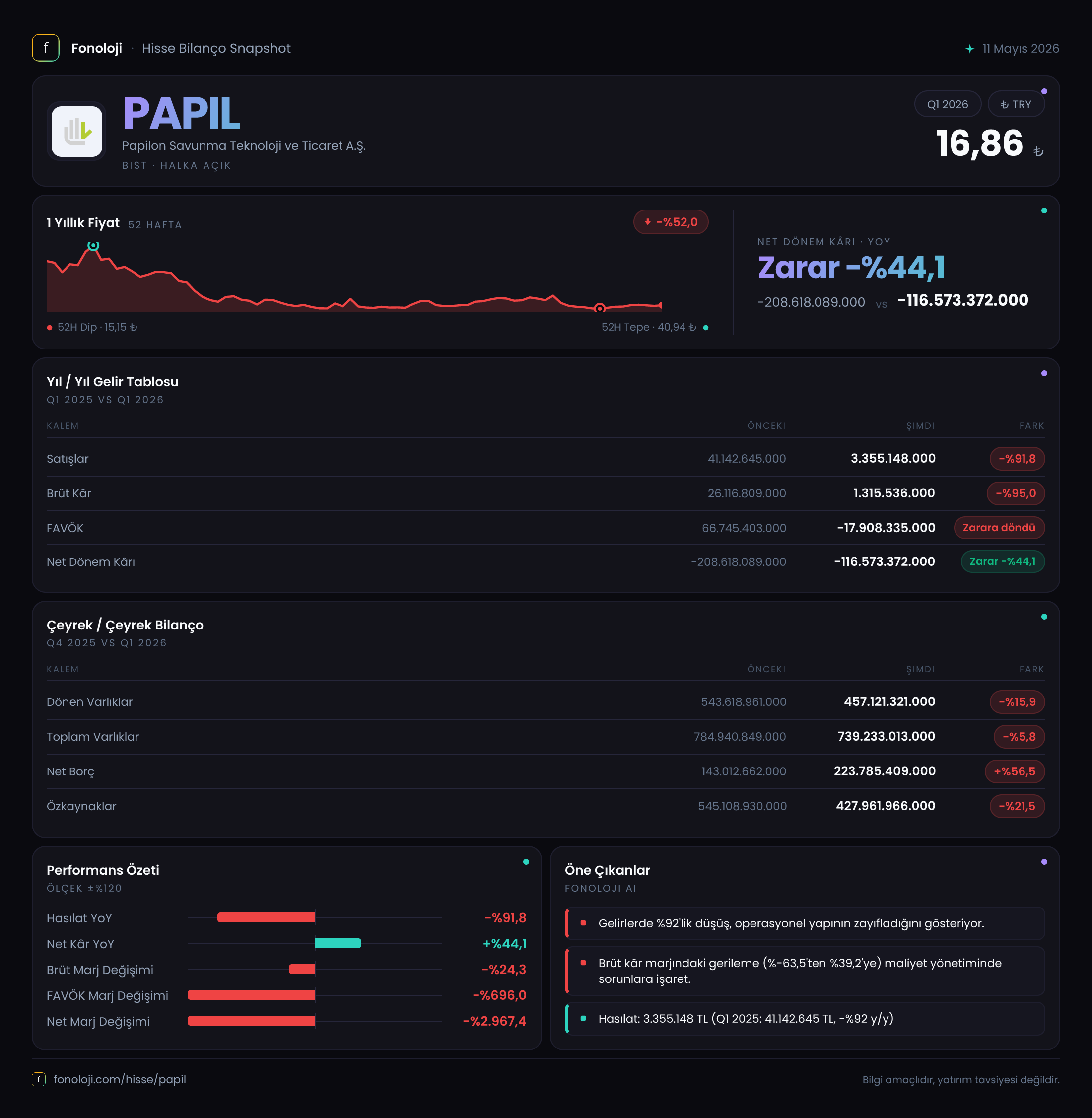The image size is (1092, 1118).
Task: Click the disclaimer "Bilgi amaçlıdır, yatırım tavsiyesi değildir."
Action: 960,1080
